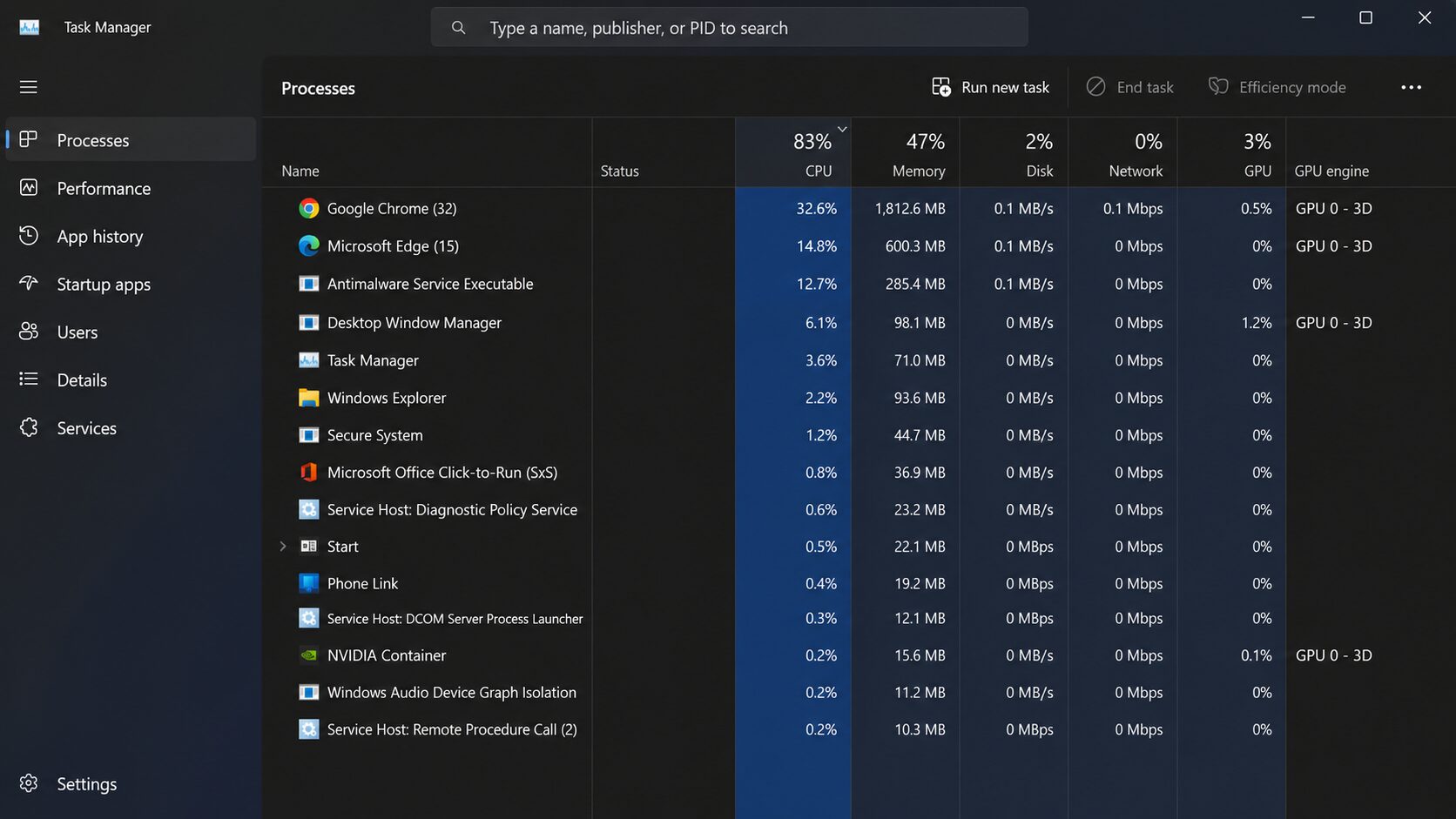Click the Efficiency mode button
This screenshot has height=819, width=1456.
coord(1277,87)
